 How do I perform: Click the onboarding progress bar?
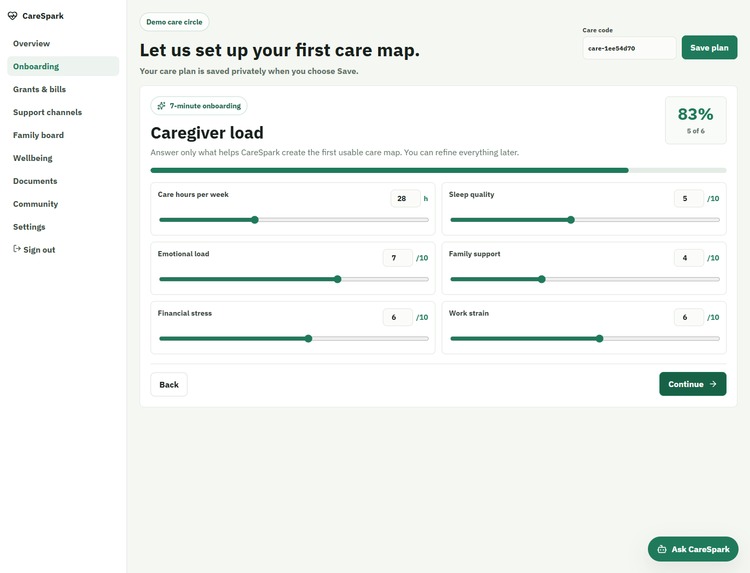[x=438, y=170]
